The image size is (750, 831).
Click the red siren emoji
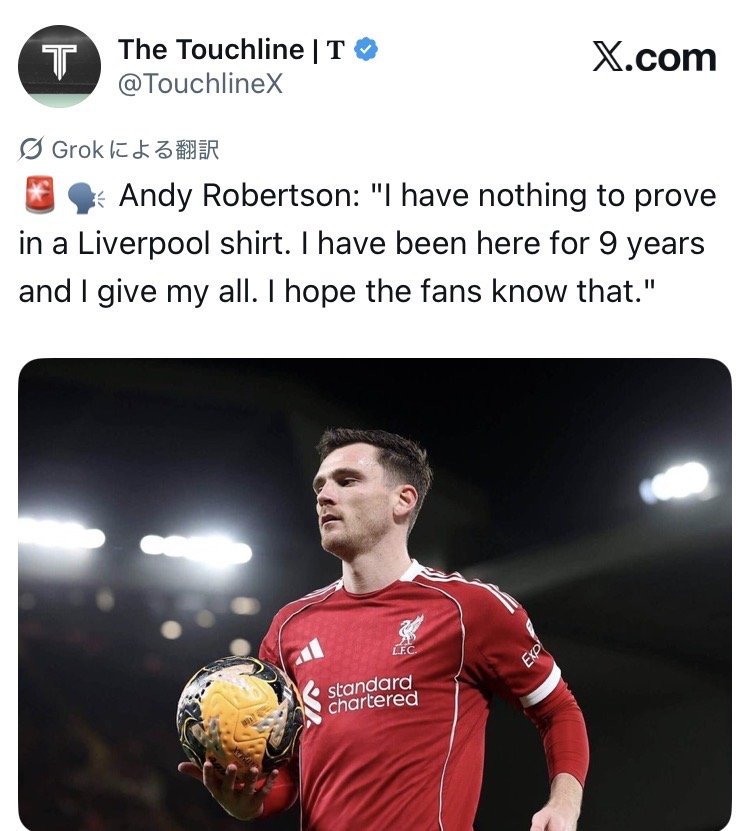(40, 195)
